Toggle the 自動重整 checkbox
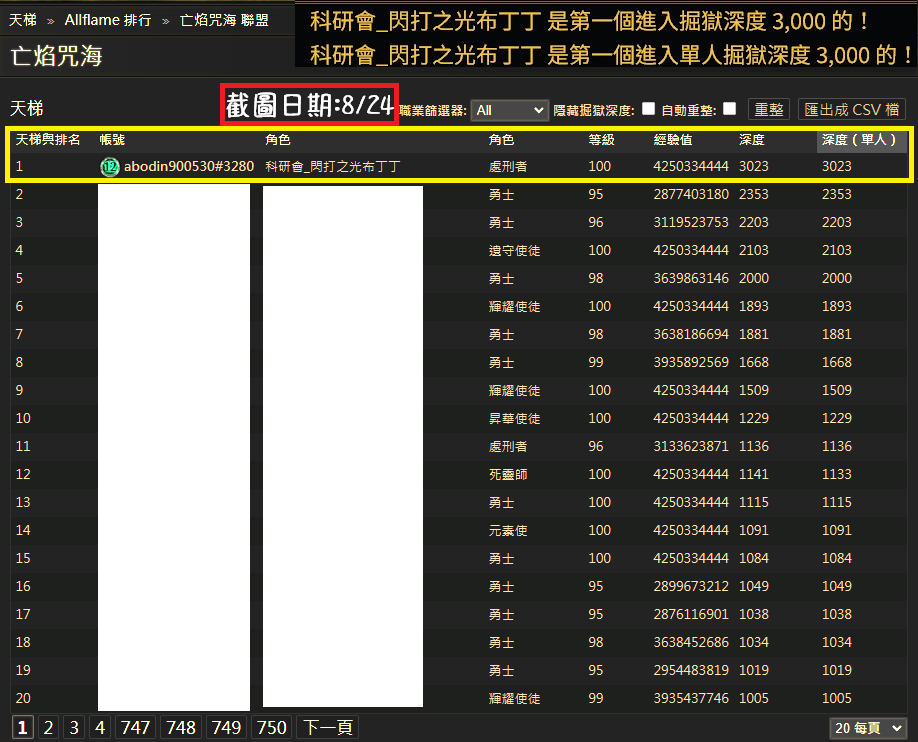This screenshot has width=918, height=742. tap(729, 109)
